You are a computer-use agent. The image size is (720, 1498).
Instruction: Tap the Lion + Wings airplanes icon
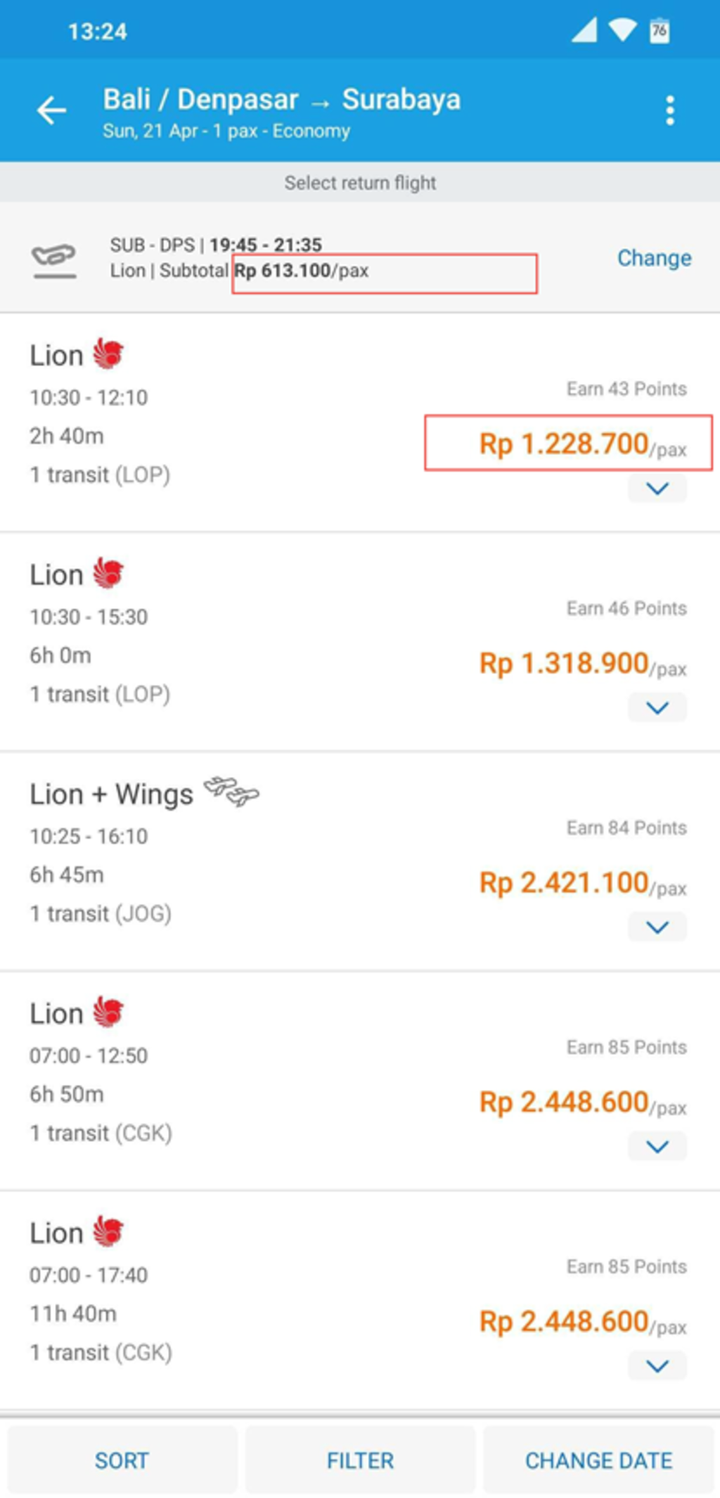pyautogui.click(x=232, y=792)
